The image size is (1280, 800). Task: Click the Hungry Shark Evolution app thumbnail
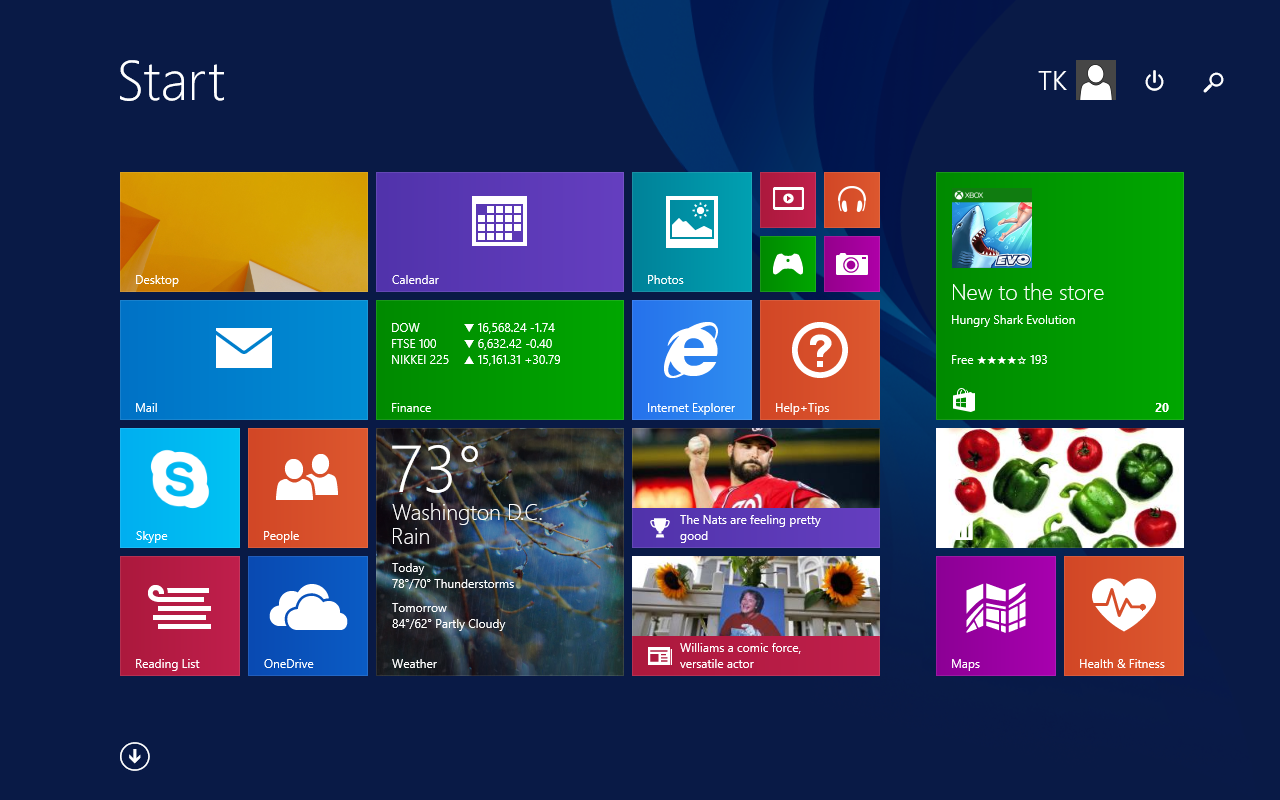point(992,228)
